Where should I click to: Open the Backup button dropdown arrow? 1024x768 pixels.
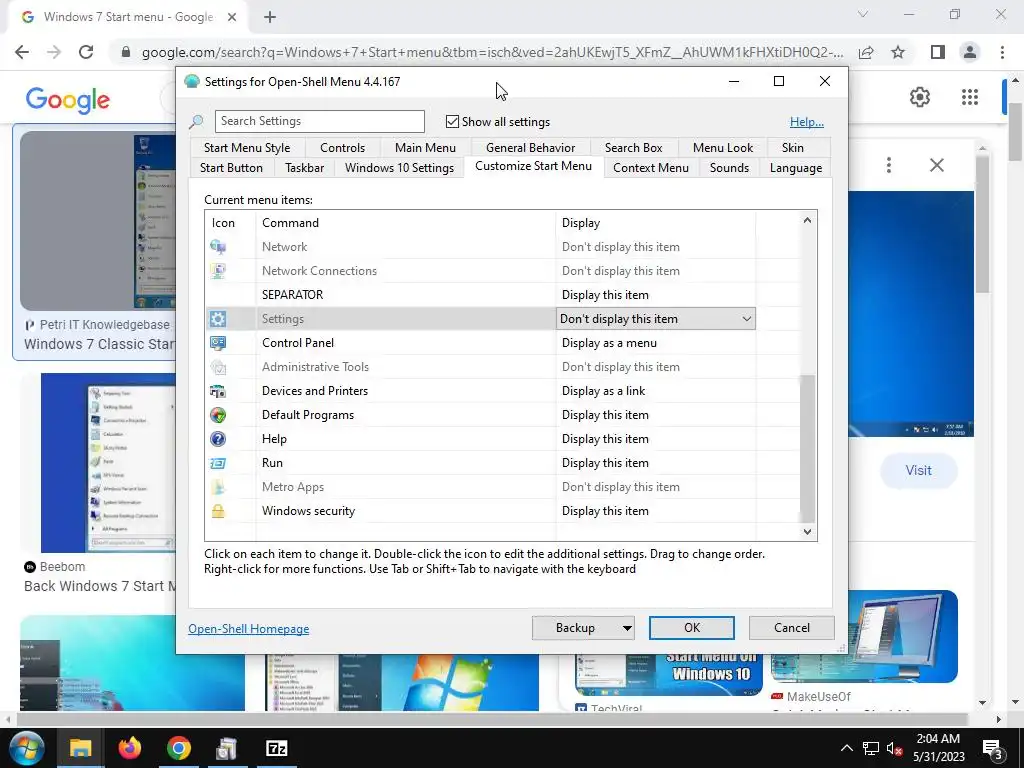627,628
